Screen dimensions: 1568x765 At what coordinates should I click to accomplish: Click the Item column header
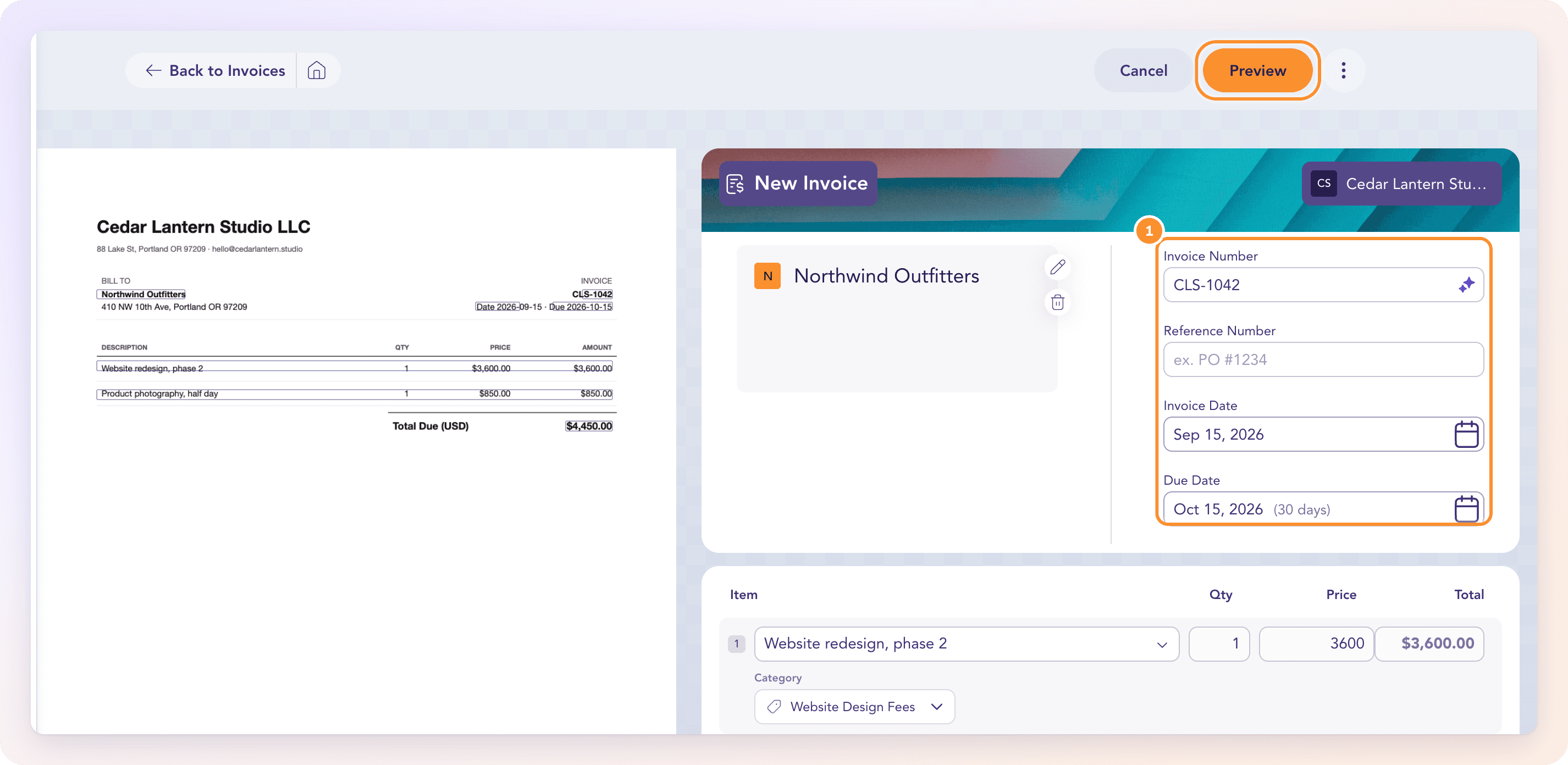[743, 595]
